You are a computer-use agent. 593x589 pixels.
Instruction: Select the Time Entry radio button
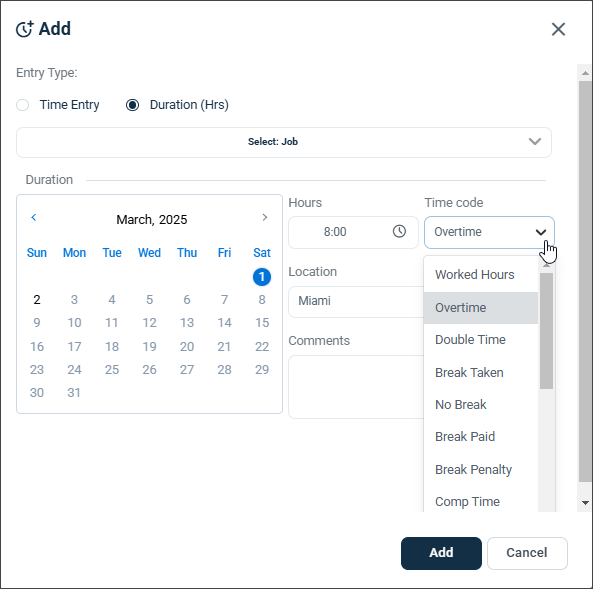tap(23, 105)
